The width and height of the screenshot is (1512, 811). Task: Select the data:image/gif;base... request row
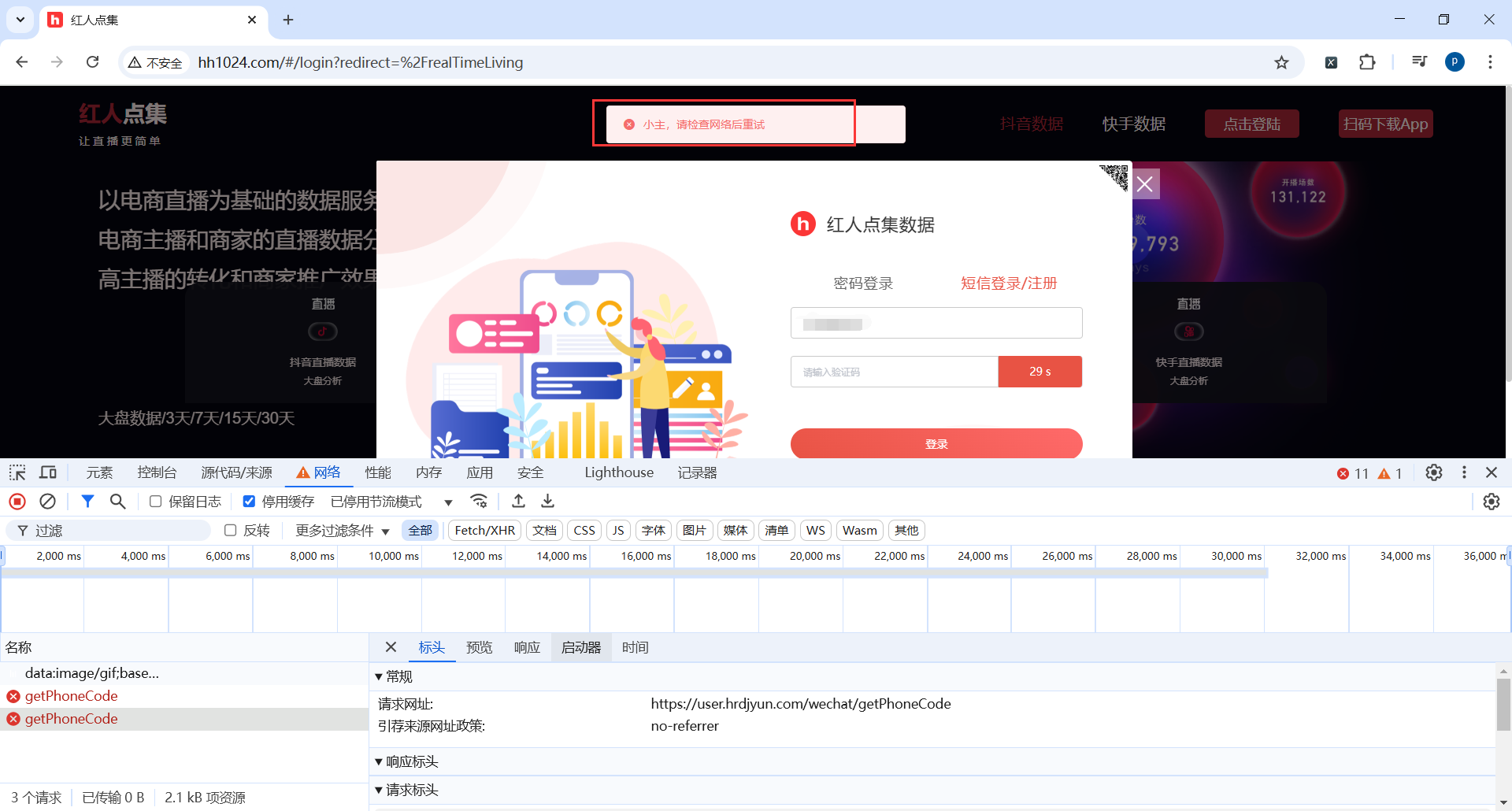point(184,673)
